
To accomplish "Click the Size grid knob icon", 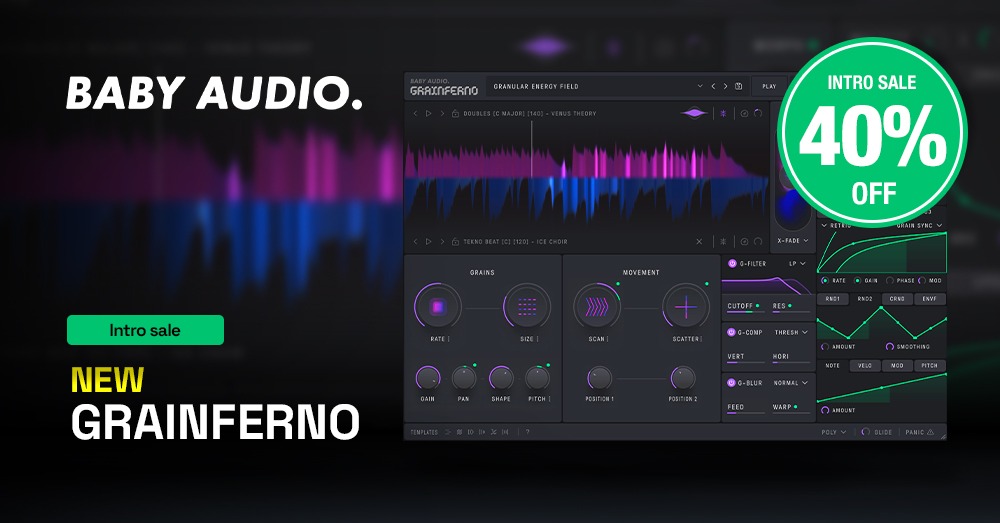I will pos(527,307).
